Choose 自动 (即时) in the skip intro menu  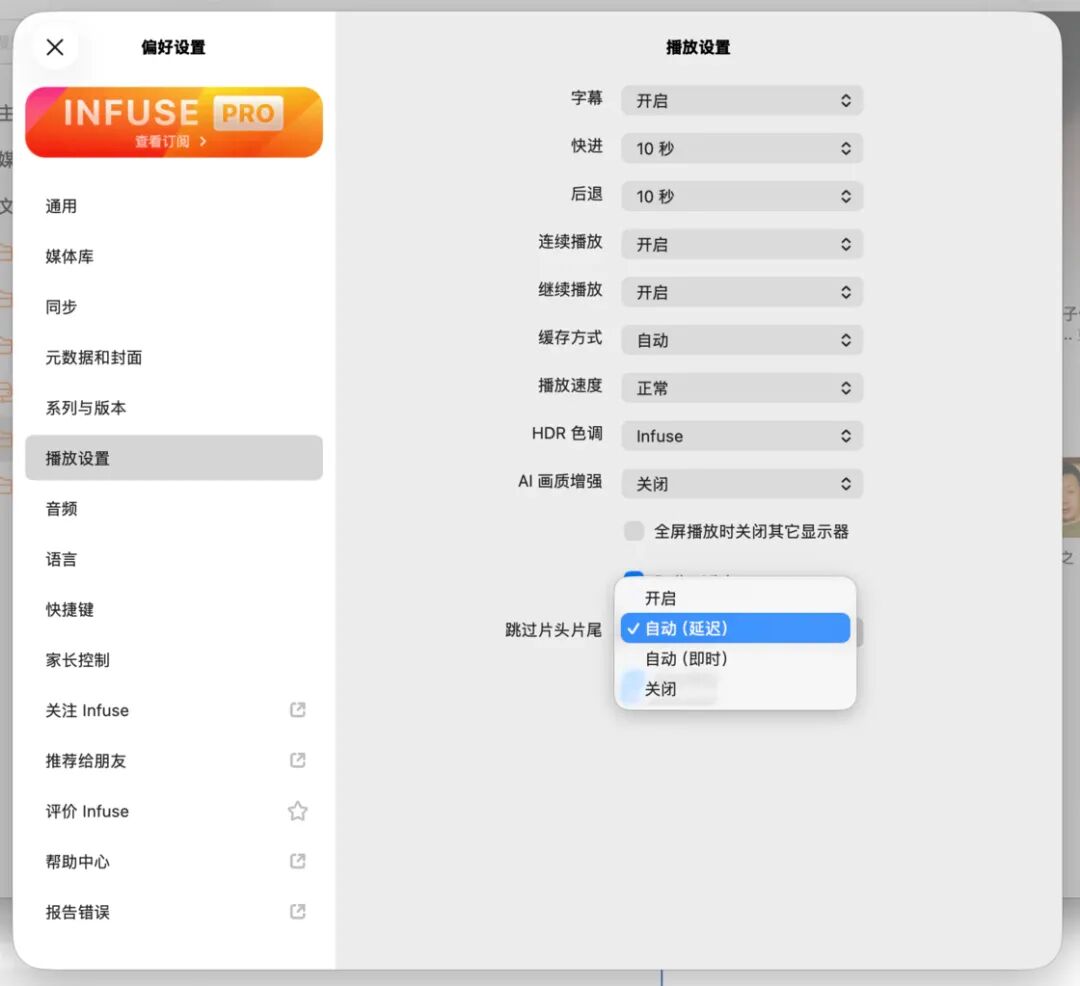(735, 658)
